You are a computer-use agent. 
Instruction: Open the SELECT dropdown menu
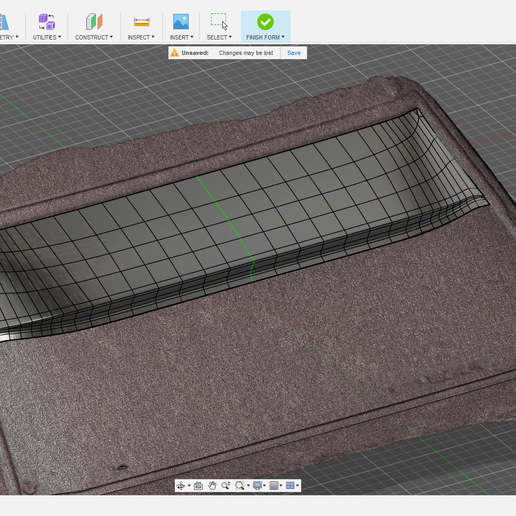coord(219,37)
